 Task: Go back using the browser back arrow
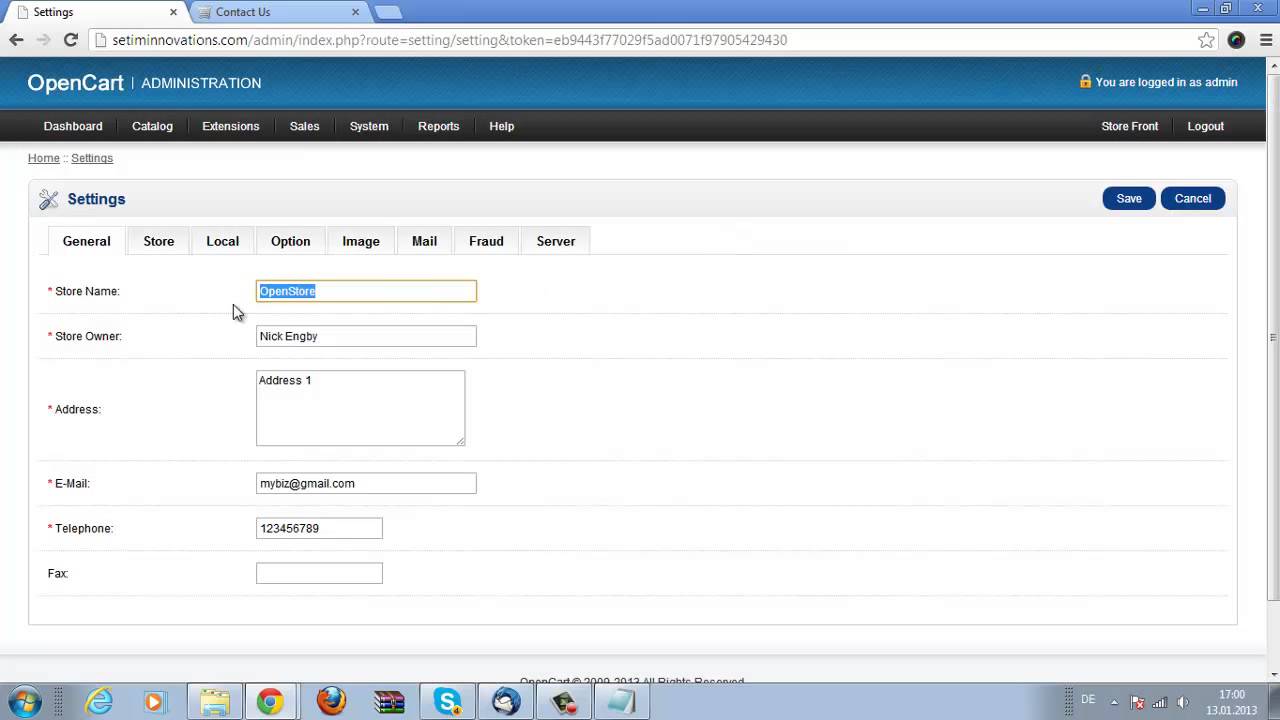click(16, 40)
